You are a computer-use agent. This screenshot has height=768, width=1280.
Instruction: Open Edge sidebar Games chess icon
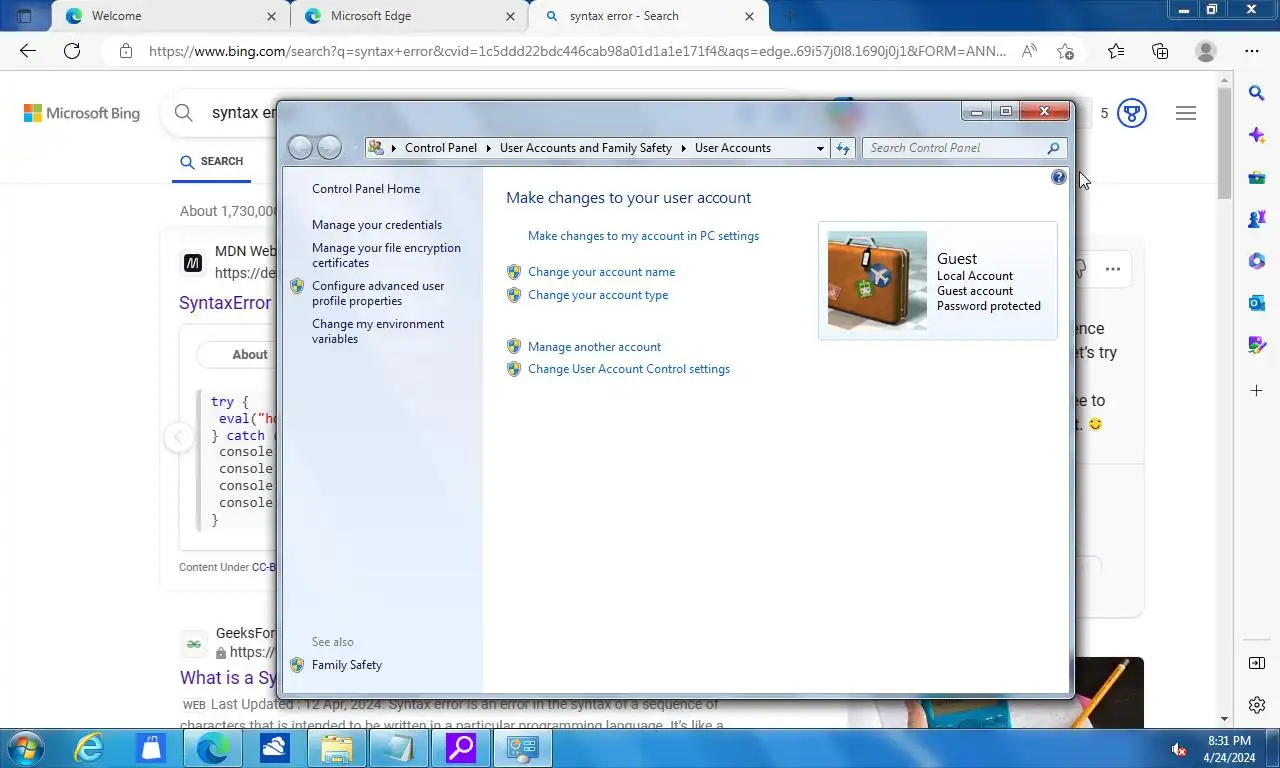(x=1257, y=219)
